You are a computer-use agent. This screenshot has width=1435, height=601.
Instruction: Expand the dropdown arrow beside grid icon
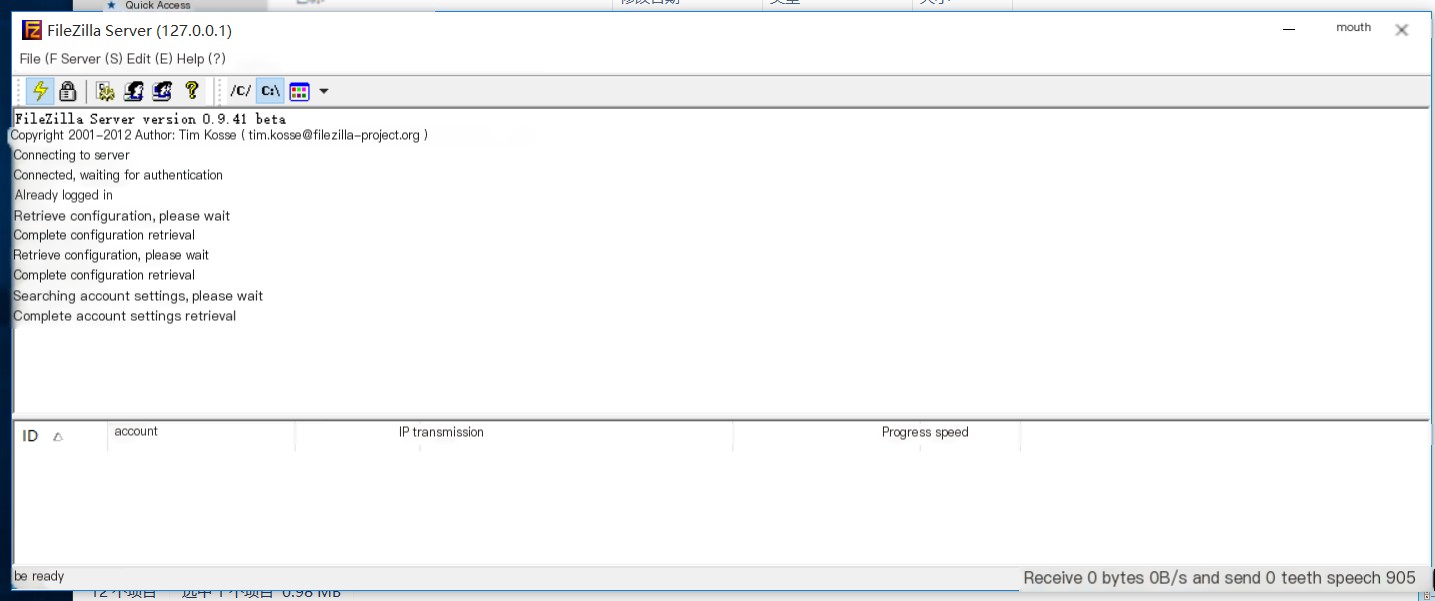323,92
